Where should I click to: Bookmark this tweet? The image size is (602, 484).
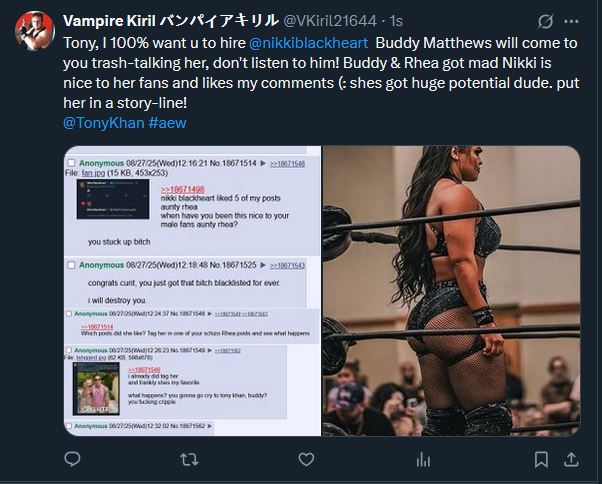coord(541,459)
